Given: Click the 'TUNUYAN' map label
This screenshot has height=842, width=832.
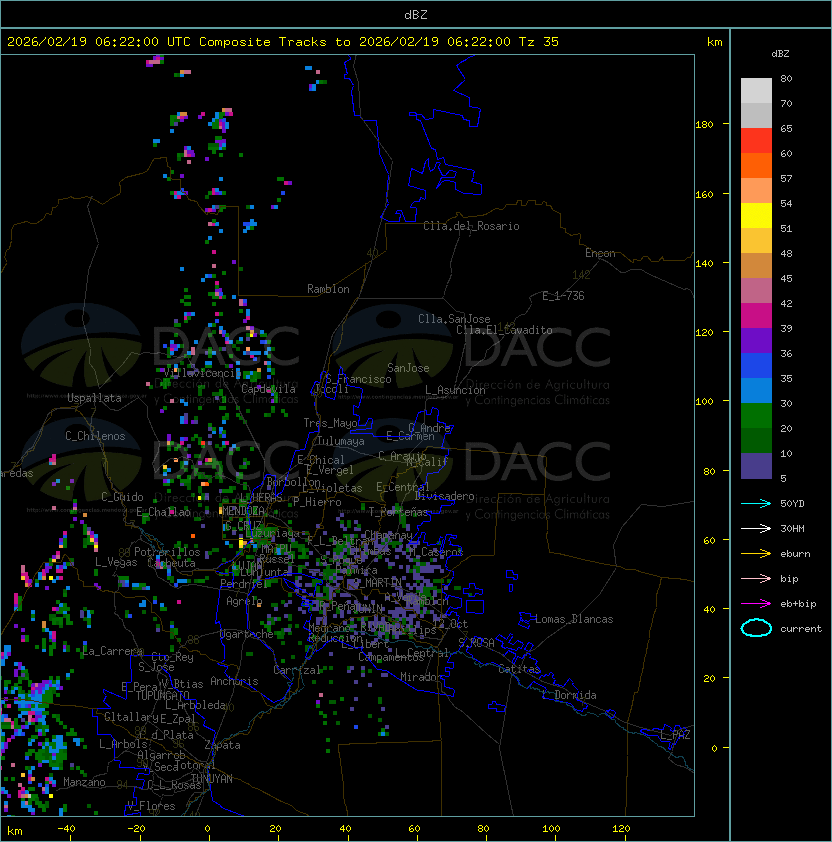Looking at the screenshot, I should 212,779.
